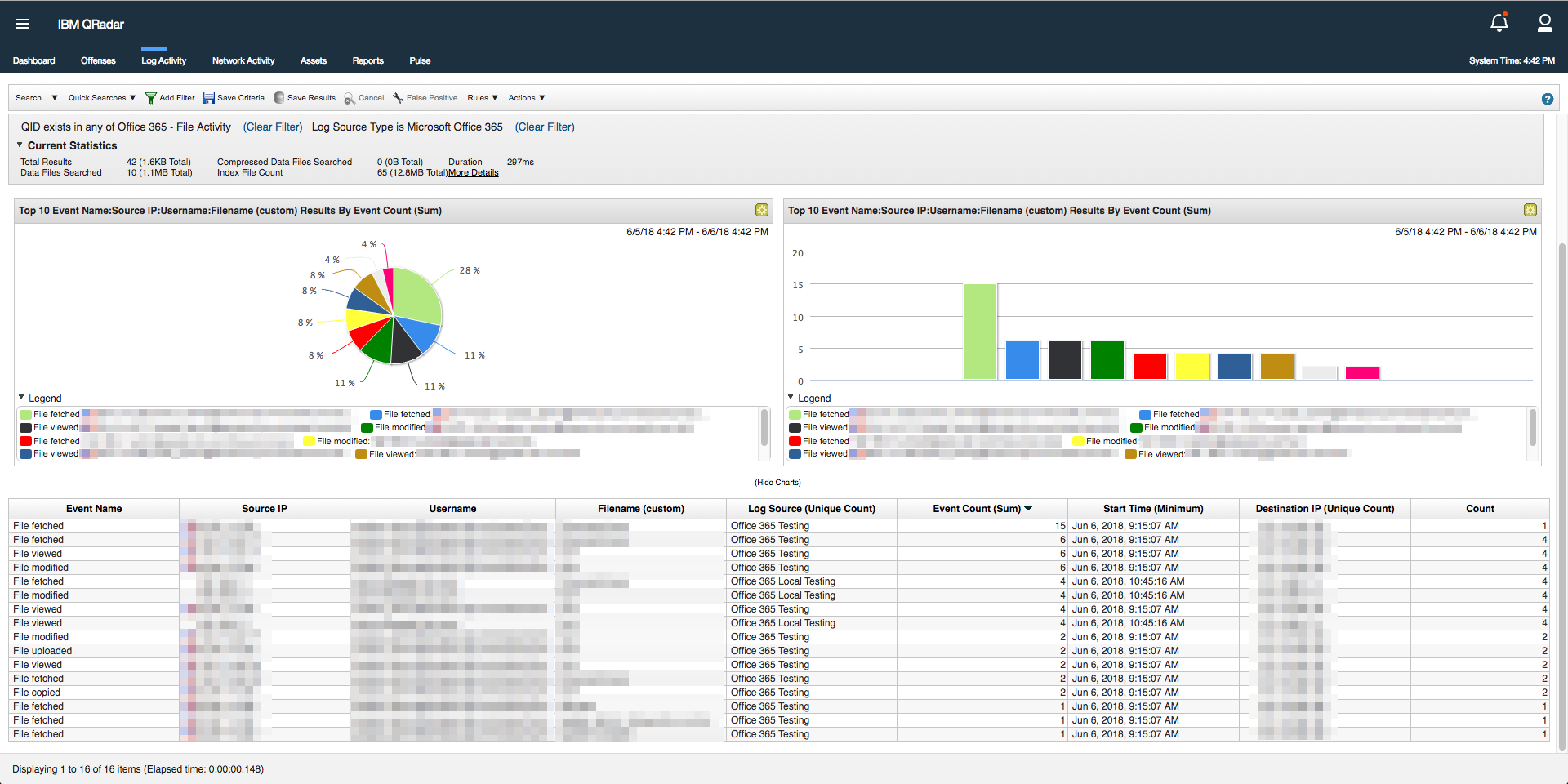Collapse the Current Statistics section
The height and width of the screenshot is (784, 1568).
point(20,145)
